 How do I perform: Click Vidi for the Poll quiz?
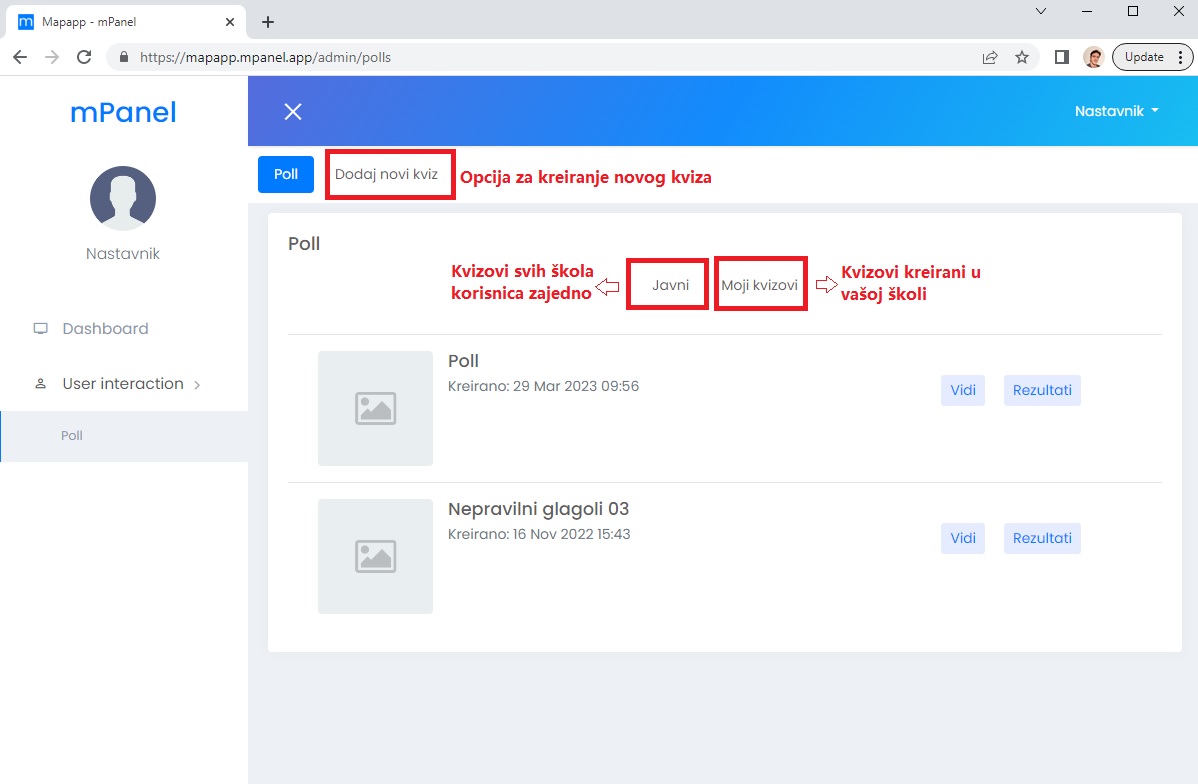click(963, 390)
